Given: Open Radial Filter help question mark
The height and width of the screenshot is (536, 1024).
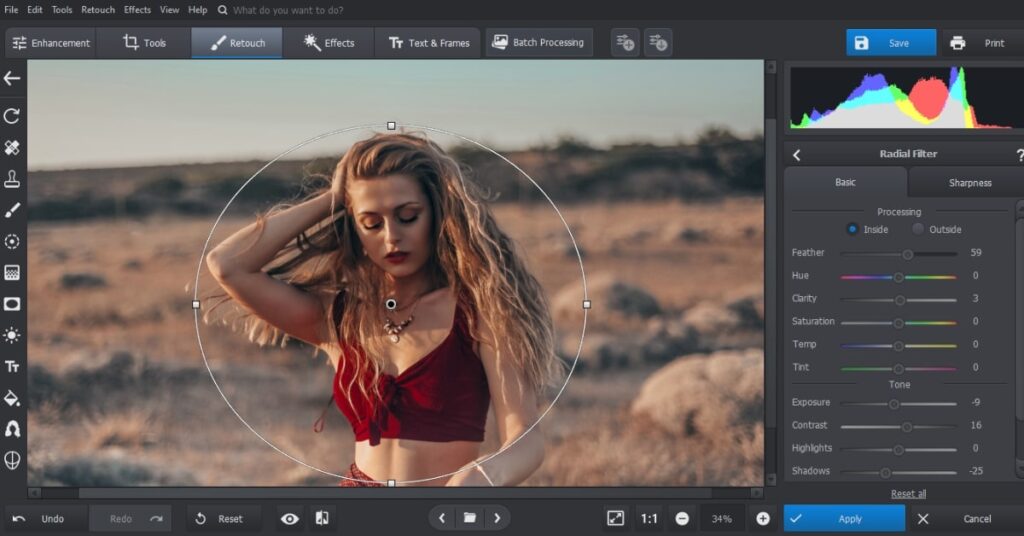Looking at the screenshot, I should pyautogui.click(x=1019, y=155).
